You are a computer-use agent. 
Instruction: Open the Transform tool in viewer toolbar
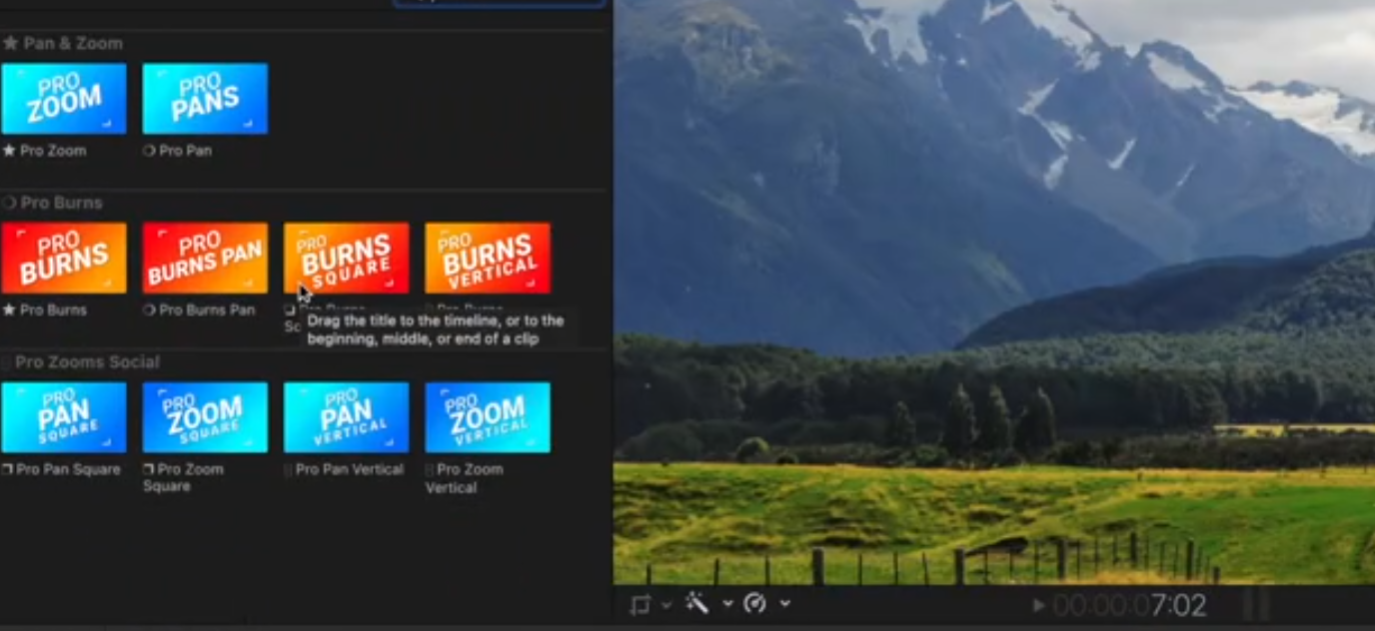tap(640, 604)
